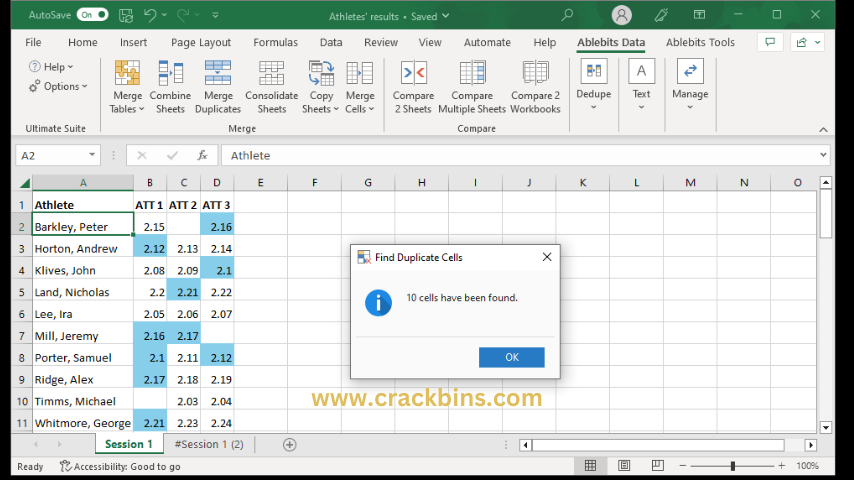Add a new sheet with plus icon
The height and width of the screenshot is (480, 854).
[x=289, y=445]
